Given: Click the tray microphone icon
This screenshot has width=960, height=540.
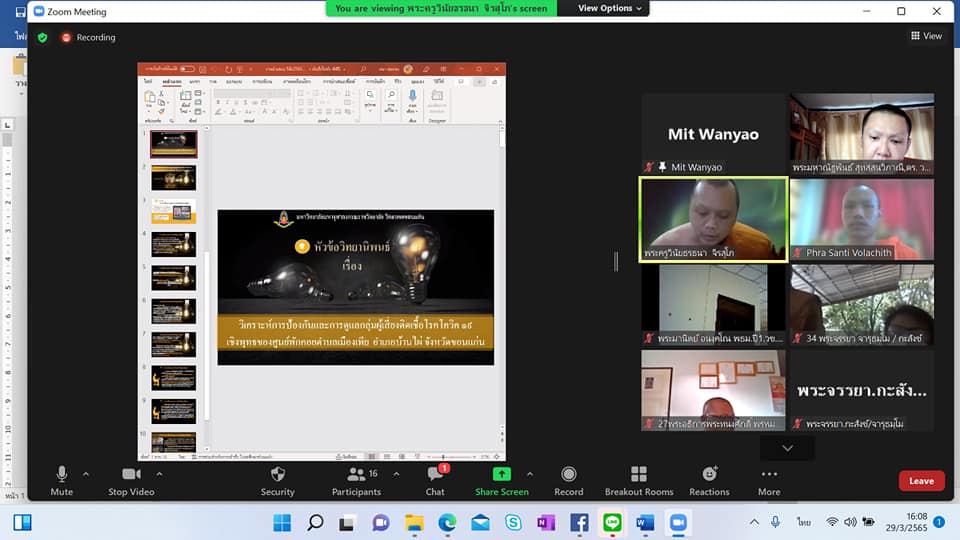Looking at the screenshot, I should point(776,522).
